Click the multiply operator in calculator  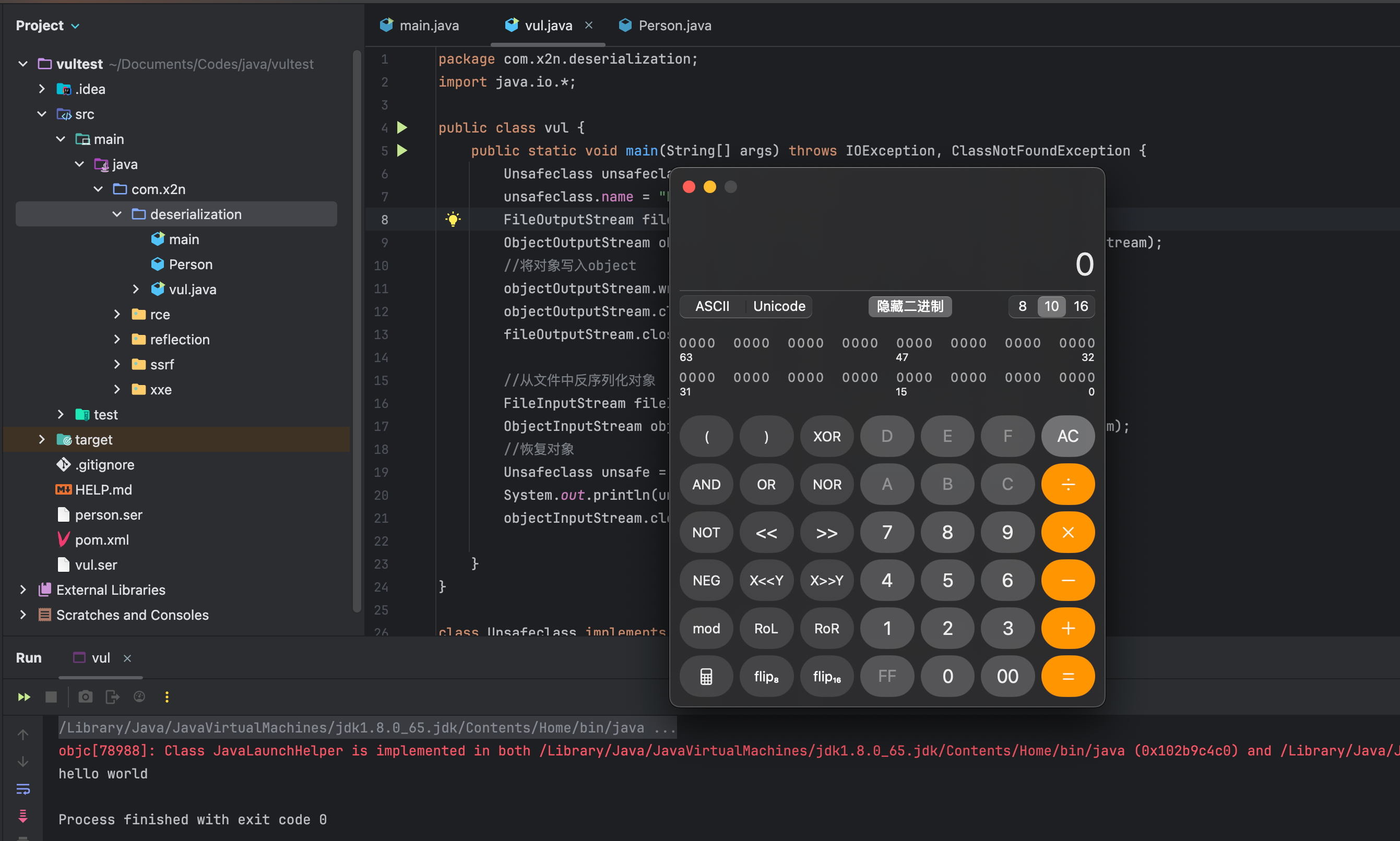tap(1067, 532)
